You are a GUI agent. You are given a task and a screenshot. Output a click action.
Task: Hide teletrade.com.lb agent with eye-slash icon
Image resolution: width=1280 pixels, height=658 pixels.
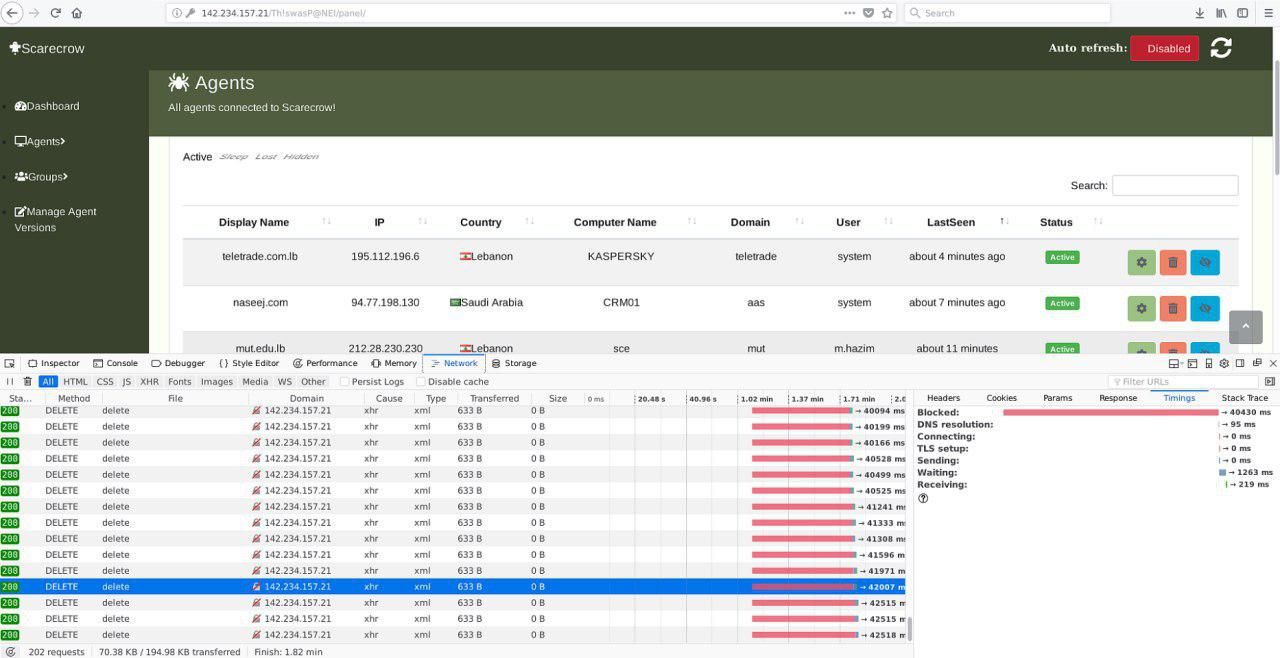coord(1205,262)
